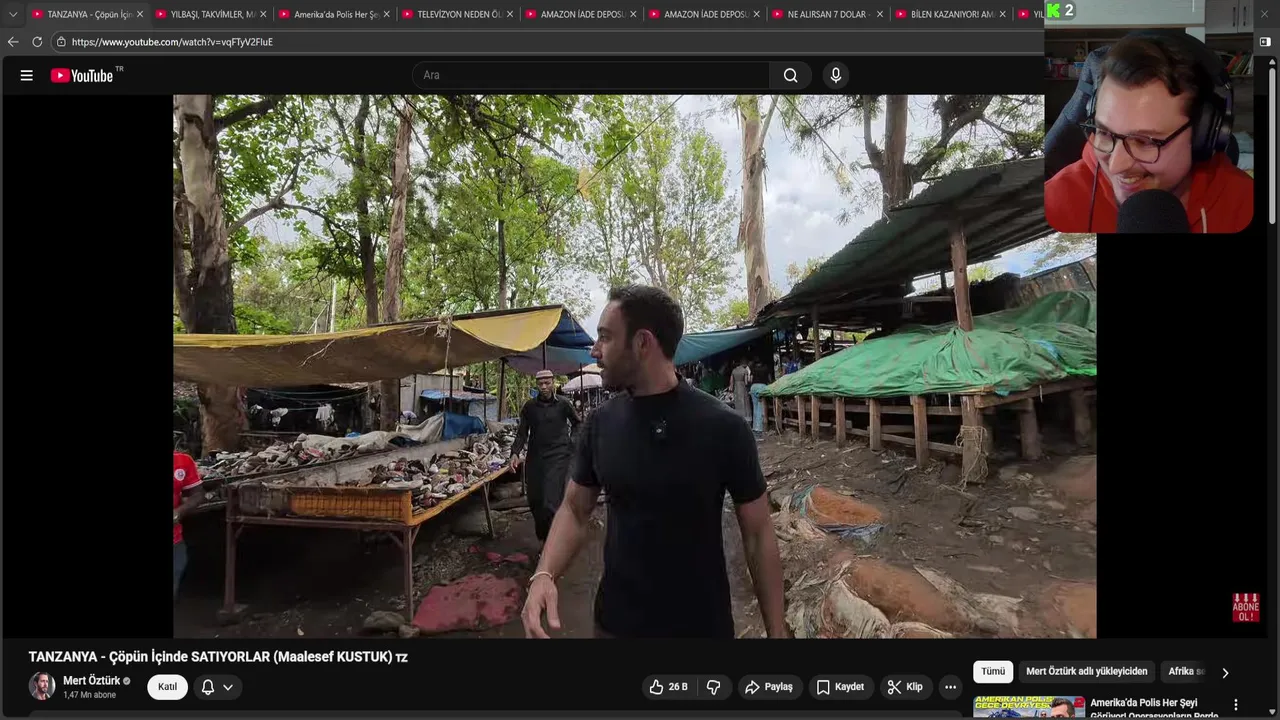Open the Mert Öztürk channel name link
Viewport: 1280px width, 720px height.
[x=91, y=681]
